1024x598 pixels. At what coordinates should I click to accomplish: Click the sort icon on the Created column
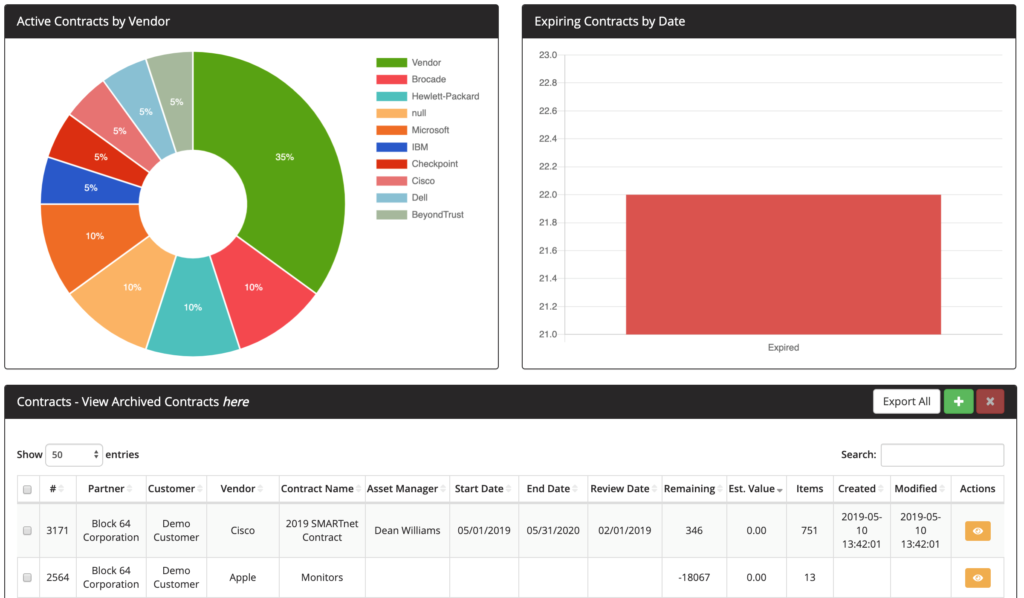click(x=881, y=489)
